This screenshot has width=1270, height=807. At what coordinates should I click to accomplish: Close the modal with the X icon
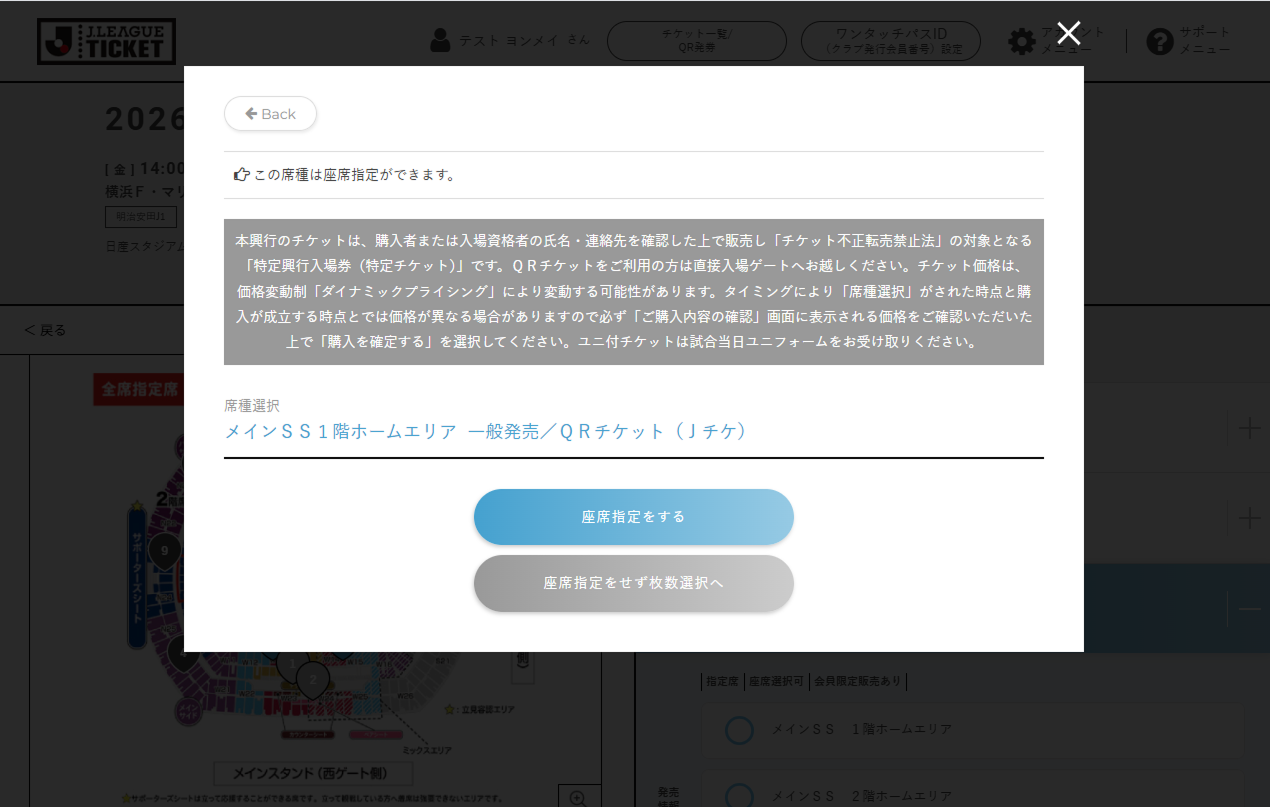click(x=1068, y=33)
